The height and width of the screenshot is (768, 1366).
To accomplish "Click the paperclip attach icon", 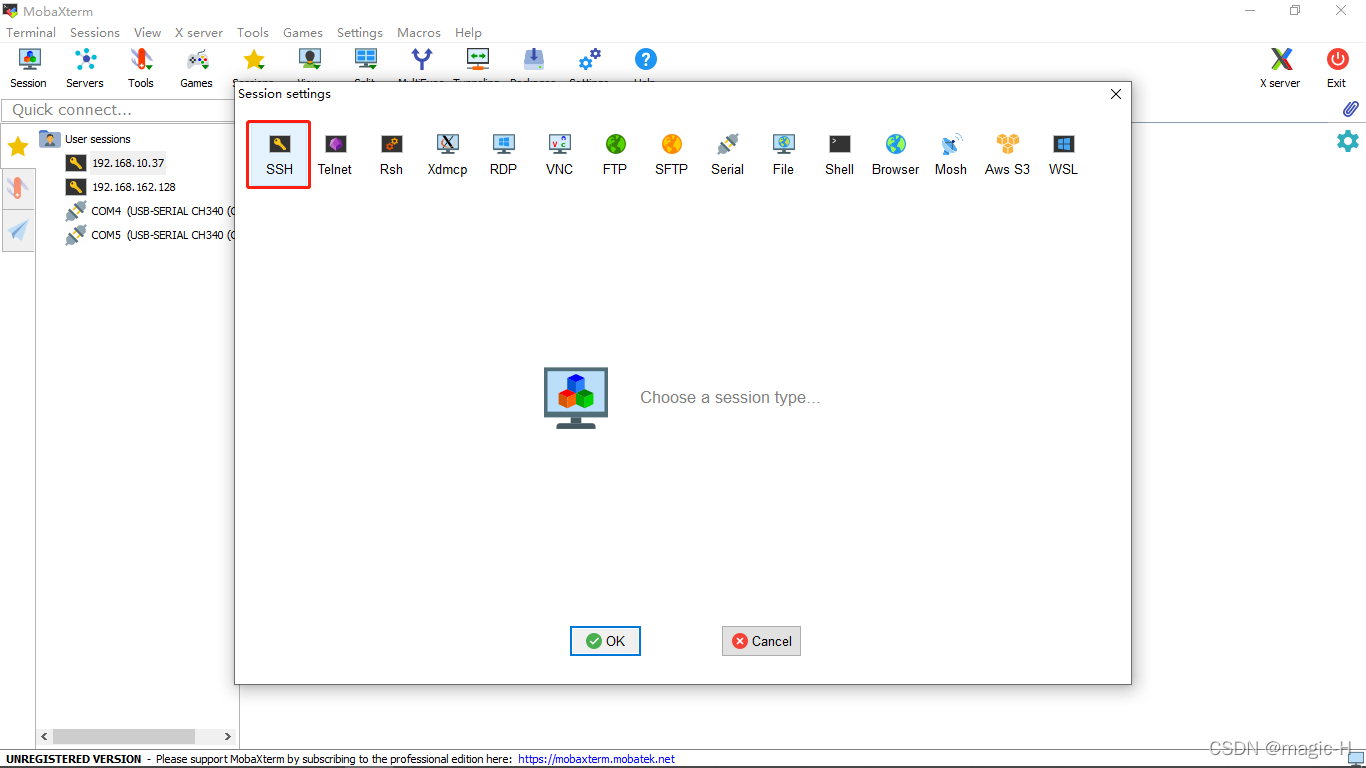I will (1350, 109).
